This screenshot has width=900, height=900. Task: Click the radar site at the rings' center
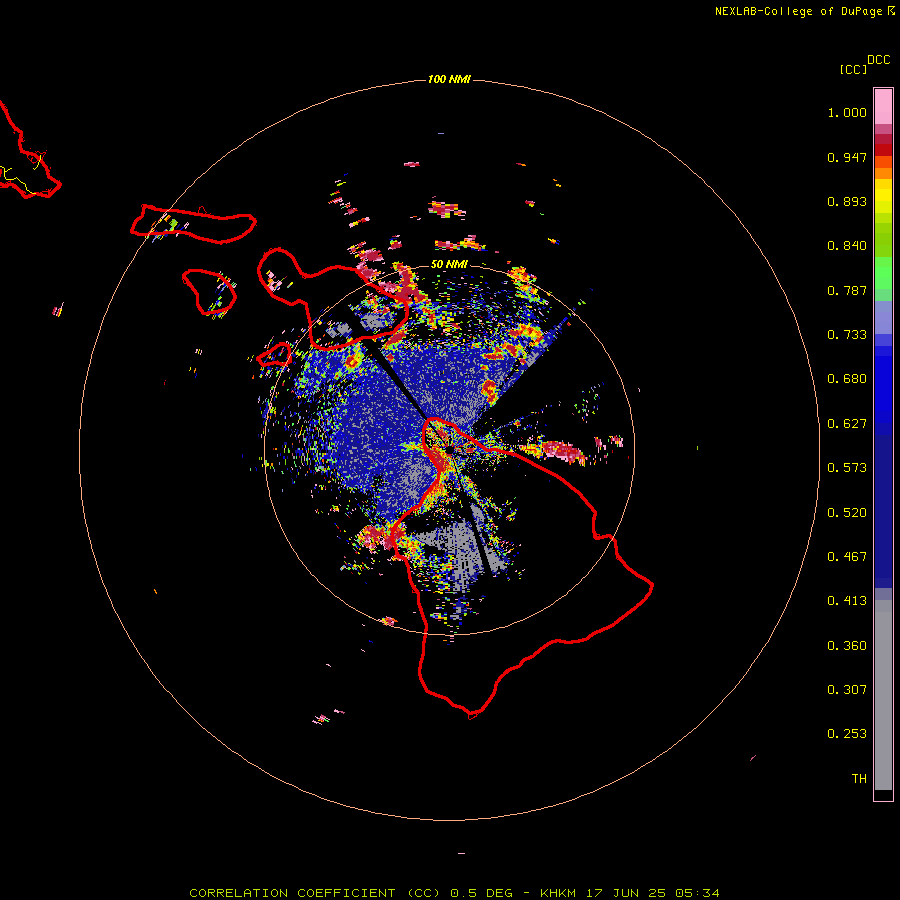pos(449,450)
